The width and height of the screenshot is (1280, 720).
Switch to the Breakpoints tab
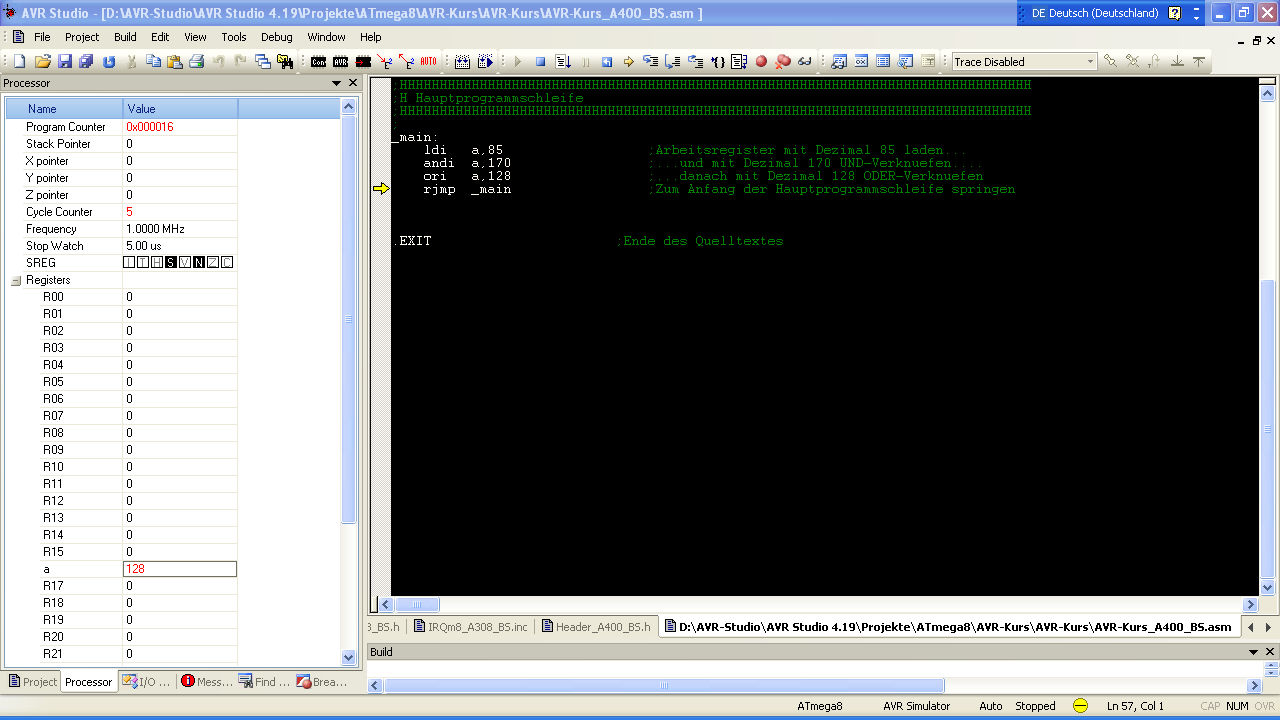point(322,682)
